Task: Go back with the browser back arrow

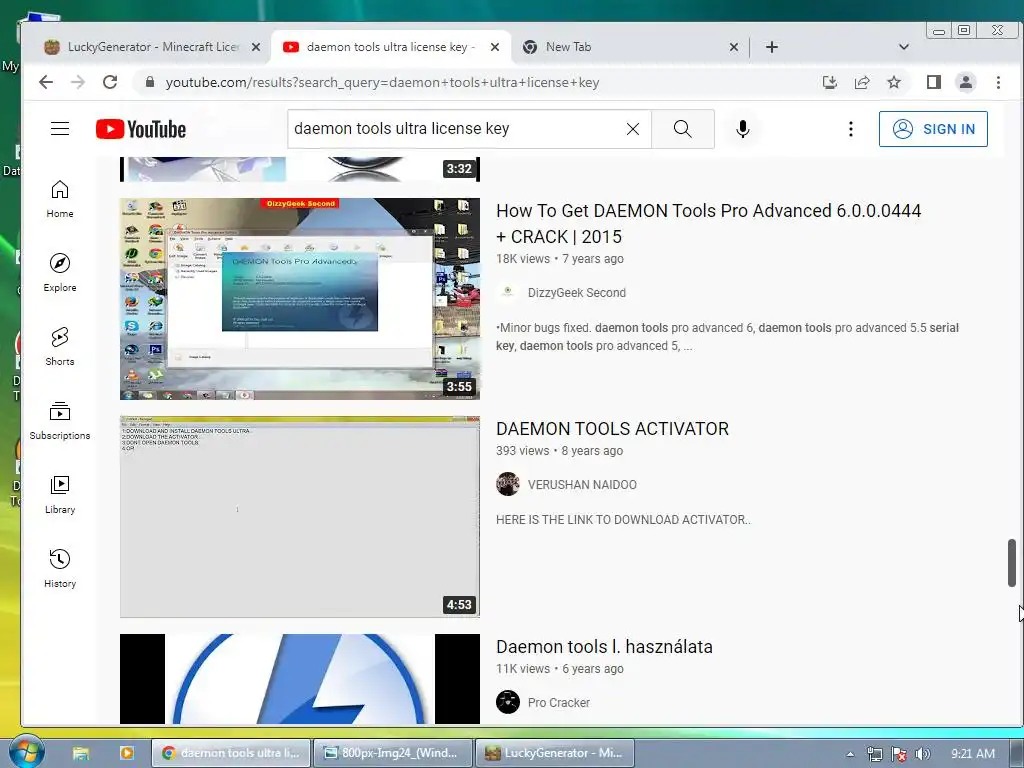Action: pos(46,82)
